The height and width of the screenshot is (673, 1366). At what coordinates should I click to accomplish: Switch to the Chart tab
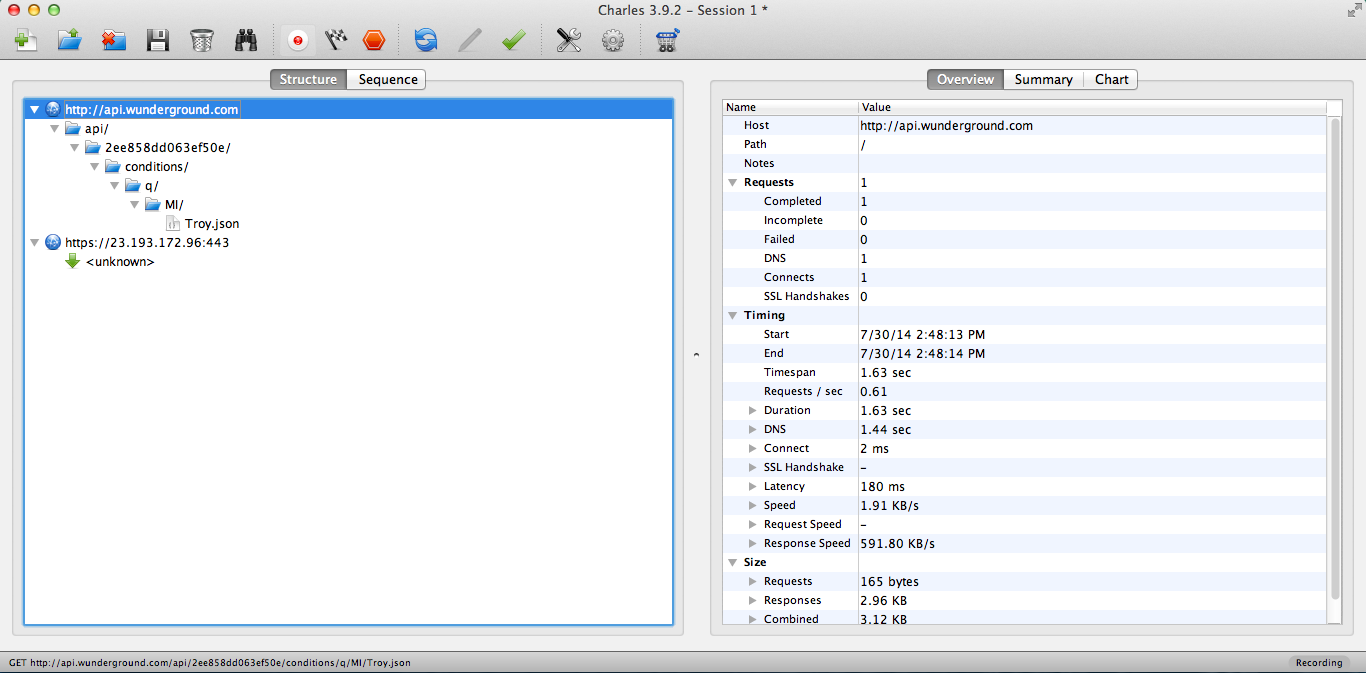[x=1111, y=80]
